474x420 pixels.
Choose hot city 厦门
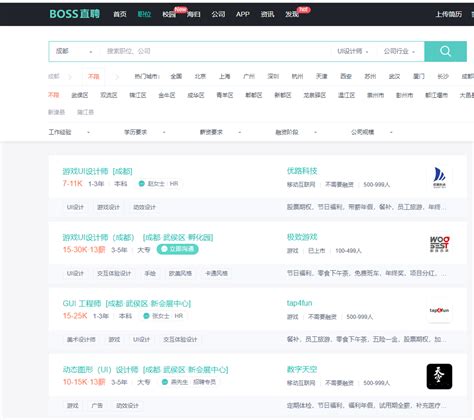[419, 76]
